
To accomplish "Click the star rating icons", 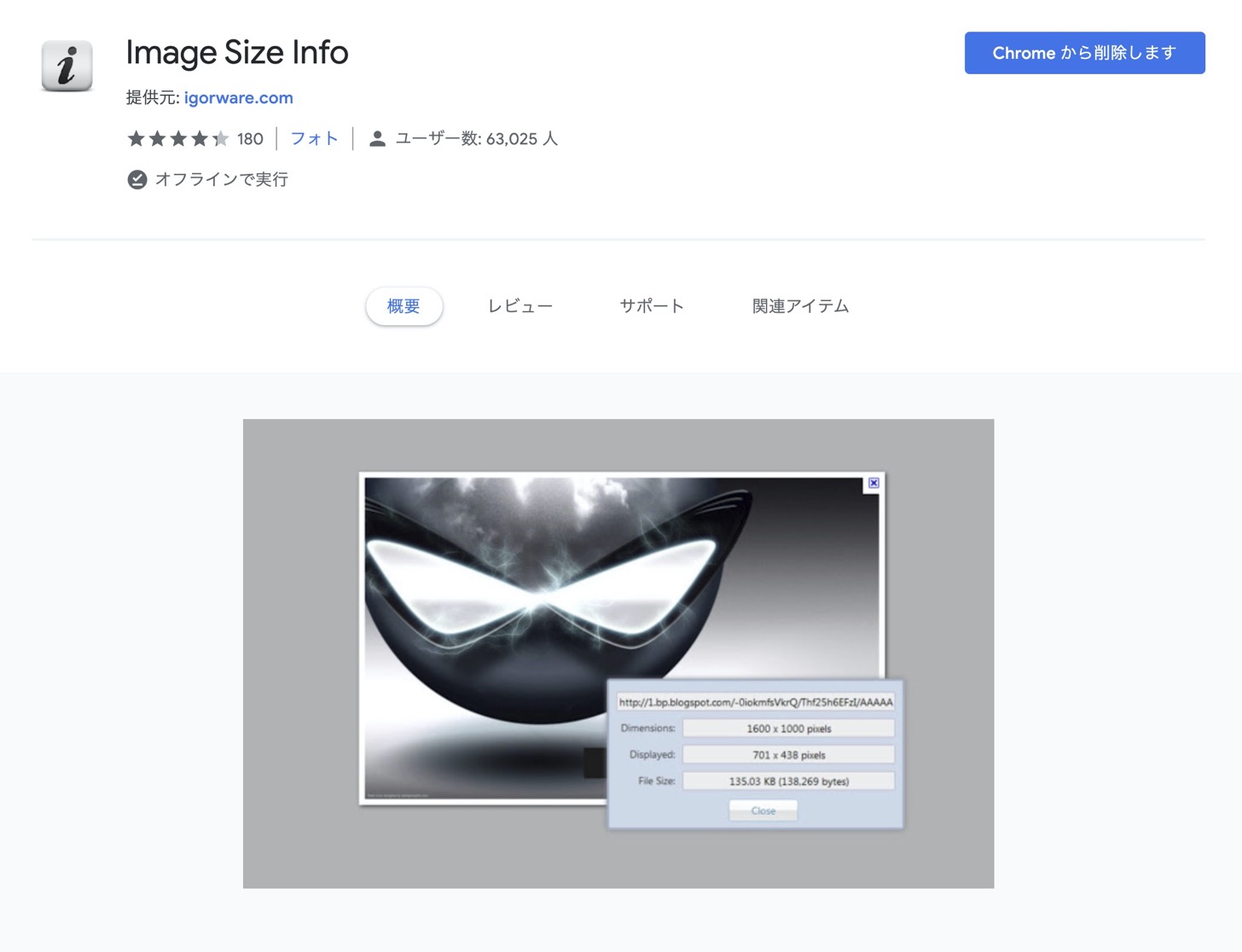I will tap(178, 139).
